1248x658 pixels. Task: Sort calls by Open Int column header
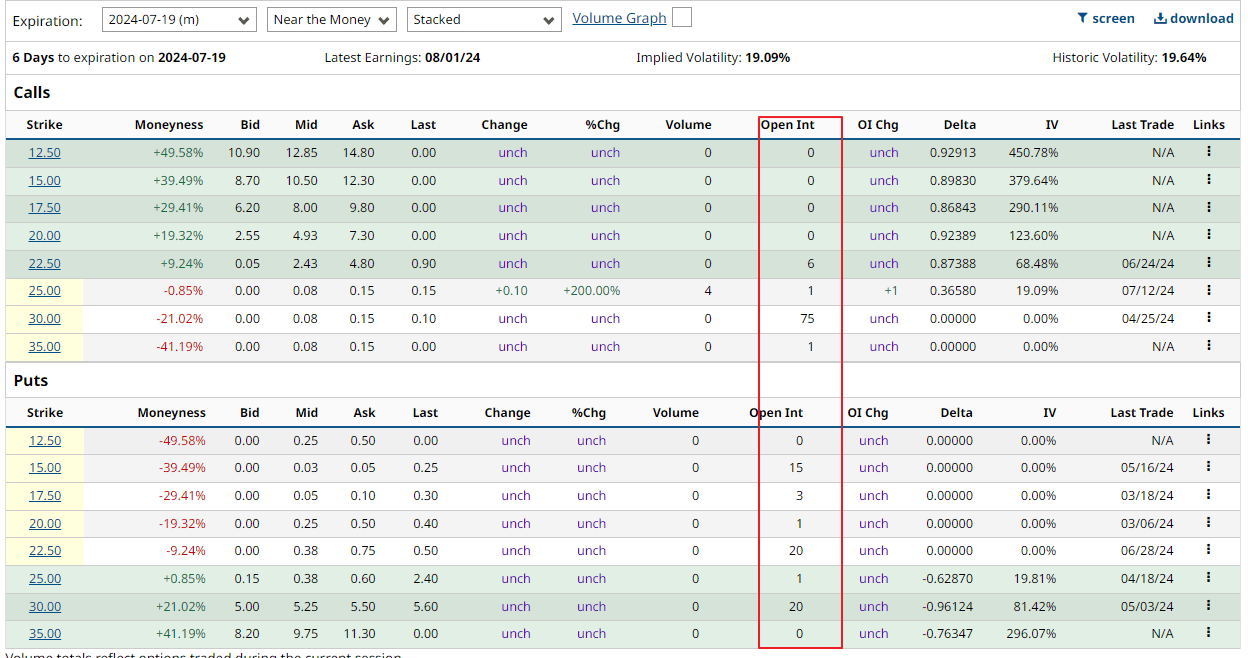[787, 125]
